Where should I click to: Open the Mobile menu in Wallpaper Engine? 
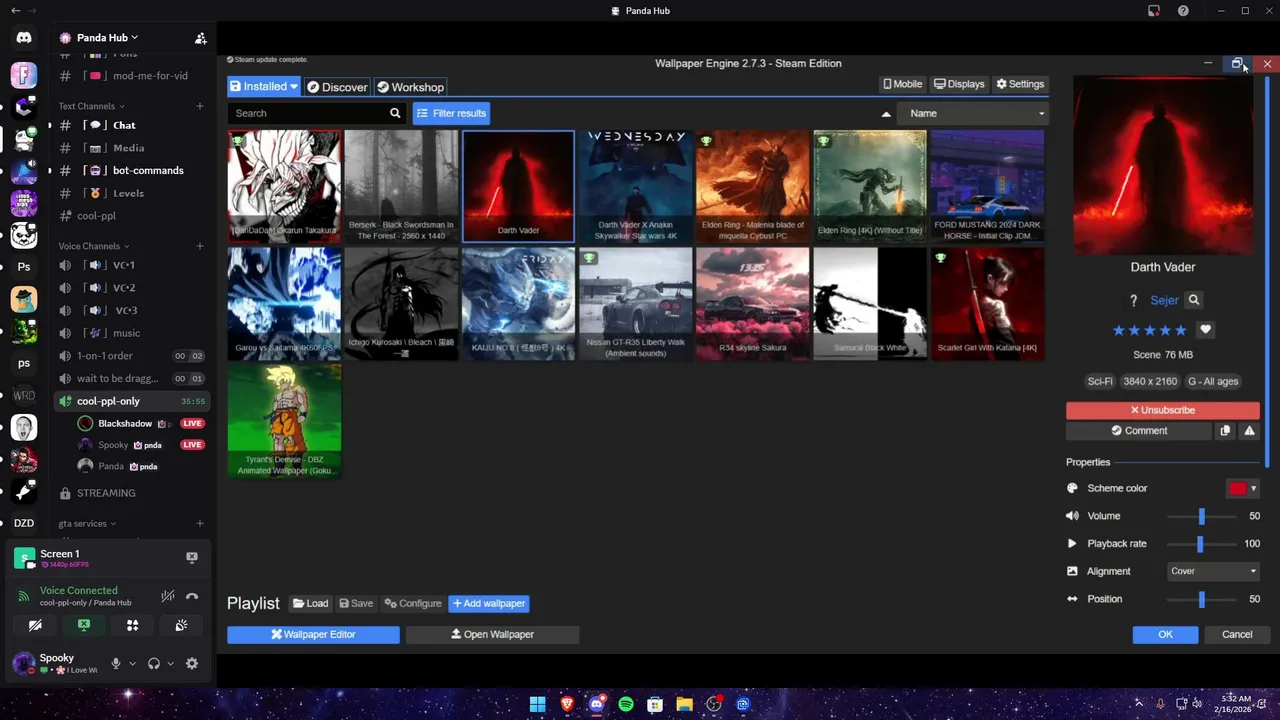point(902,84)
